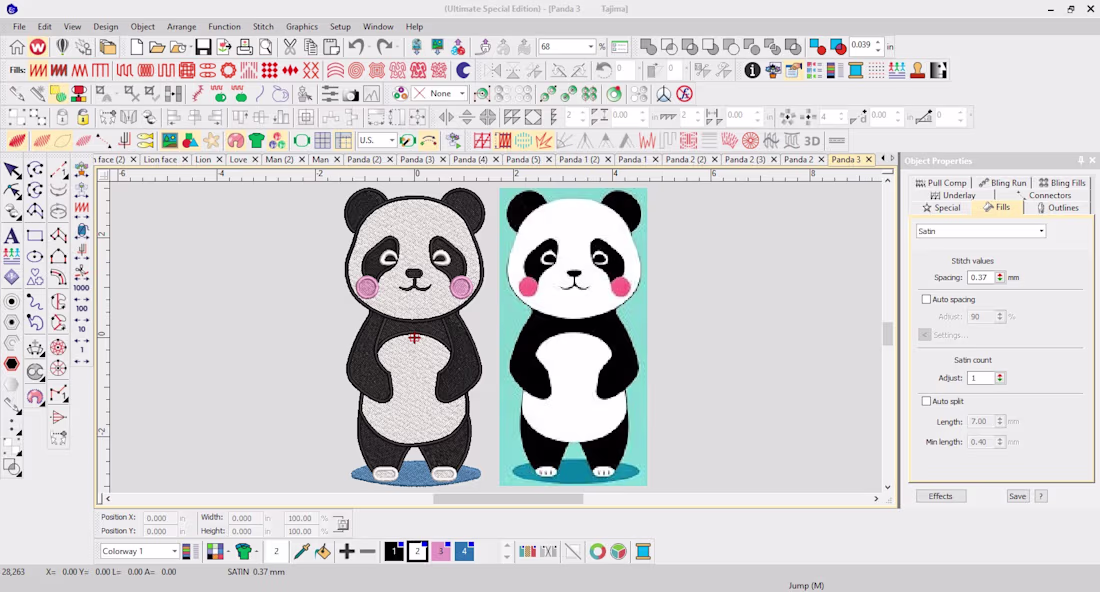Choose the Select Object arrow tool

click(x=12, y=170)
